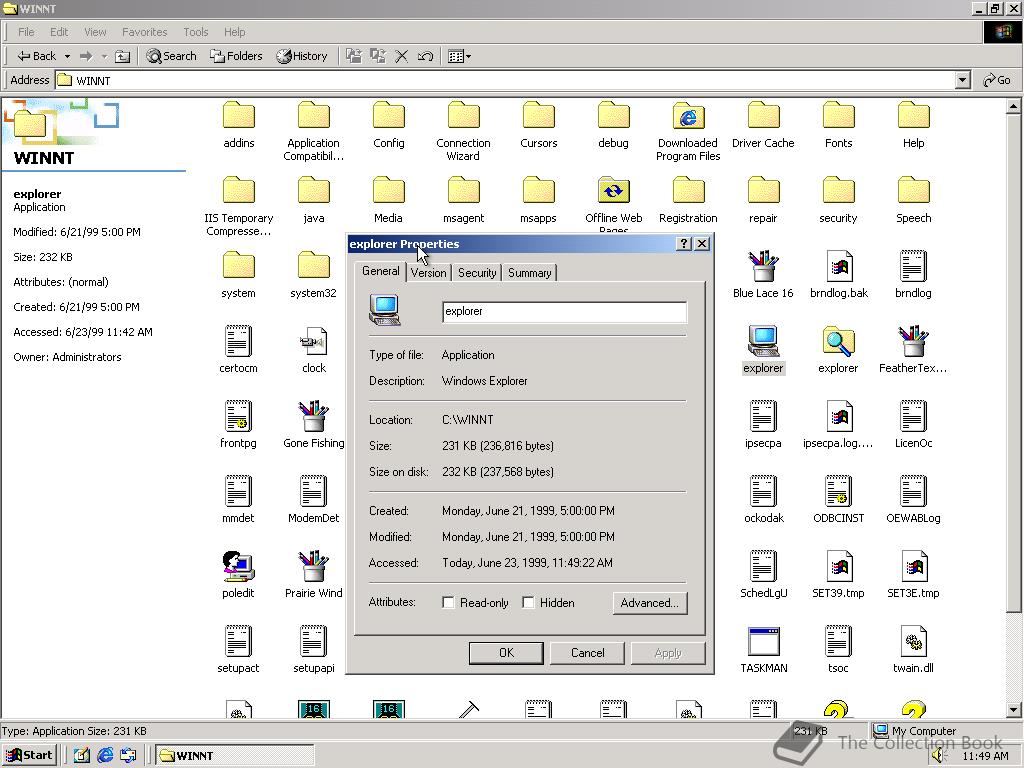Check the Hidden attribute checkbox
This screenshot has width=1024, height=768.
click(528, 603)
